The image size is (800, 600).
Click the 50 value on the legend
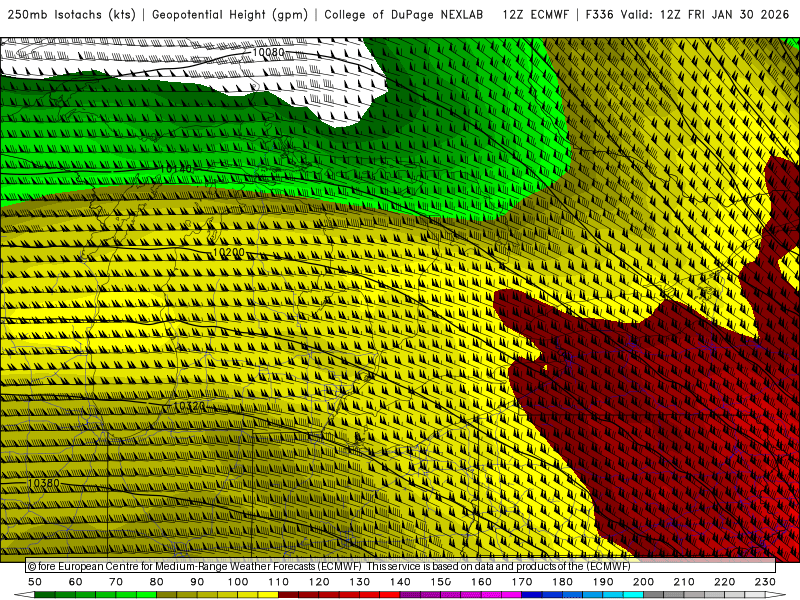(x=35, y=582)
